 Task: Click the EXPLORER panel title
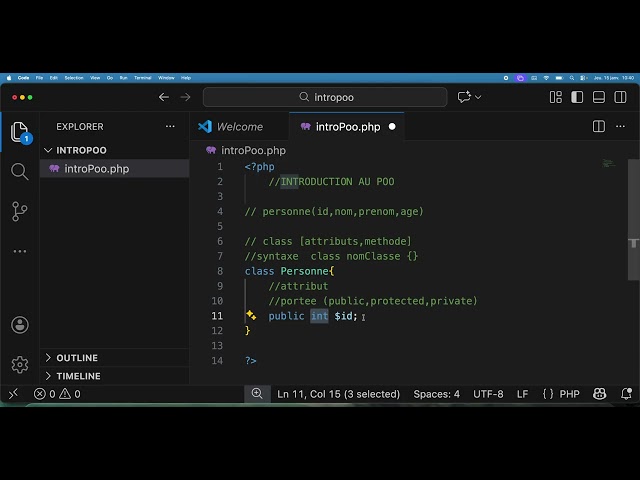(x=80, y=127)
